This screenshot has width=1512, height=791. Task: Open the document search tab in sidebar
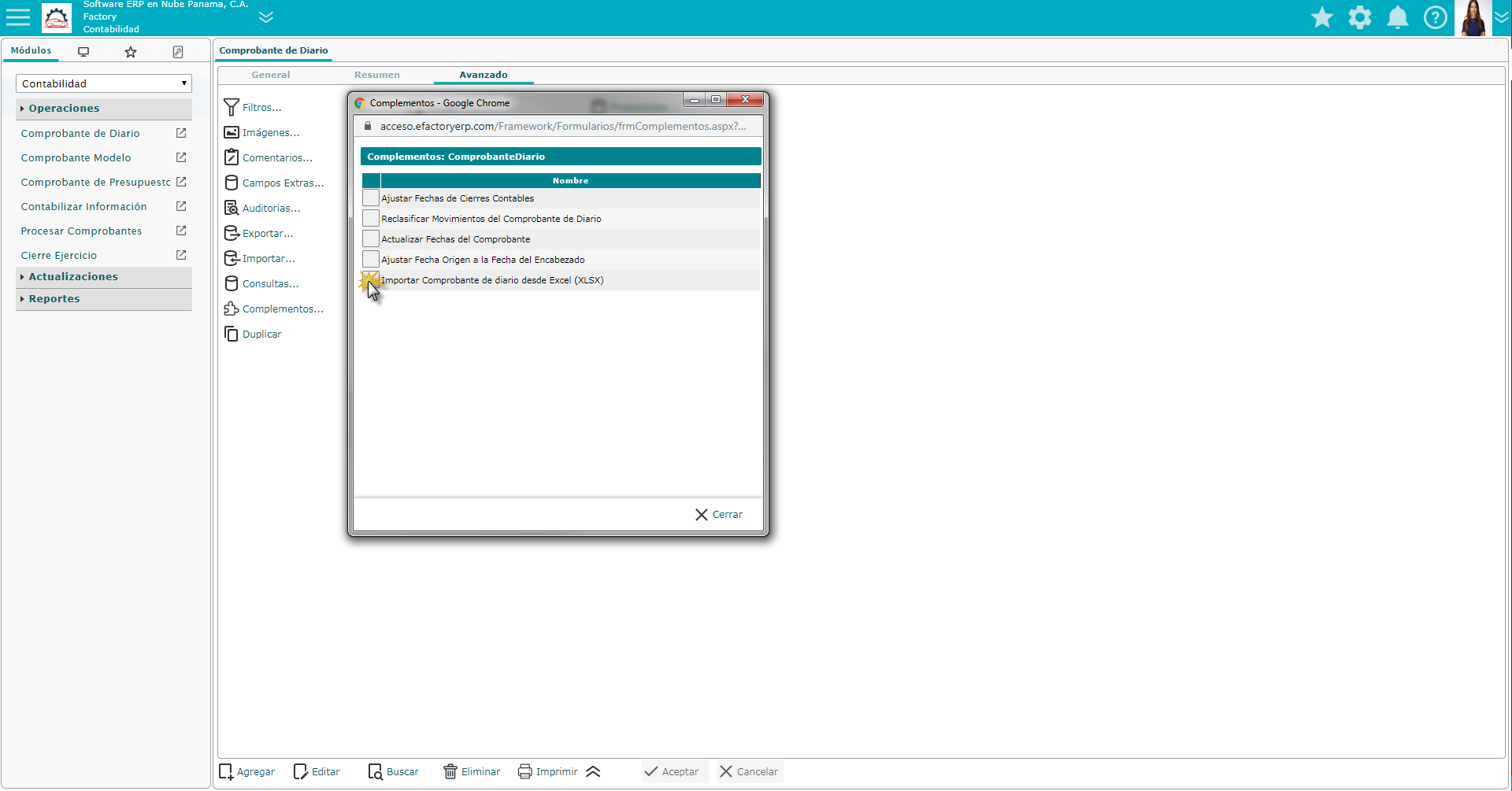178,52
